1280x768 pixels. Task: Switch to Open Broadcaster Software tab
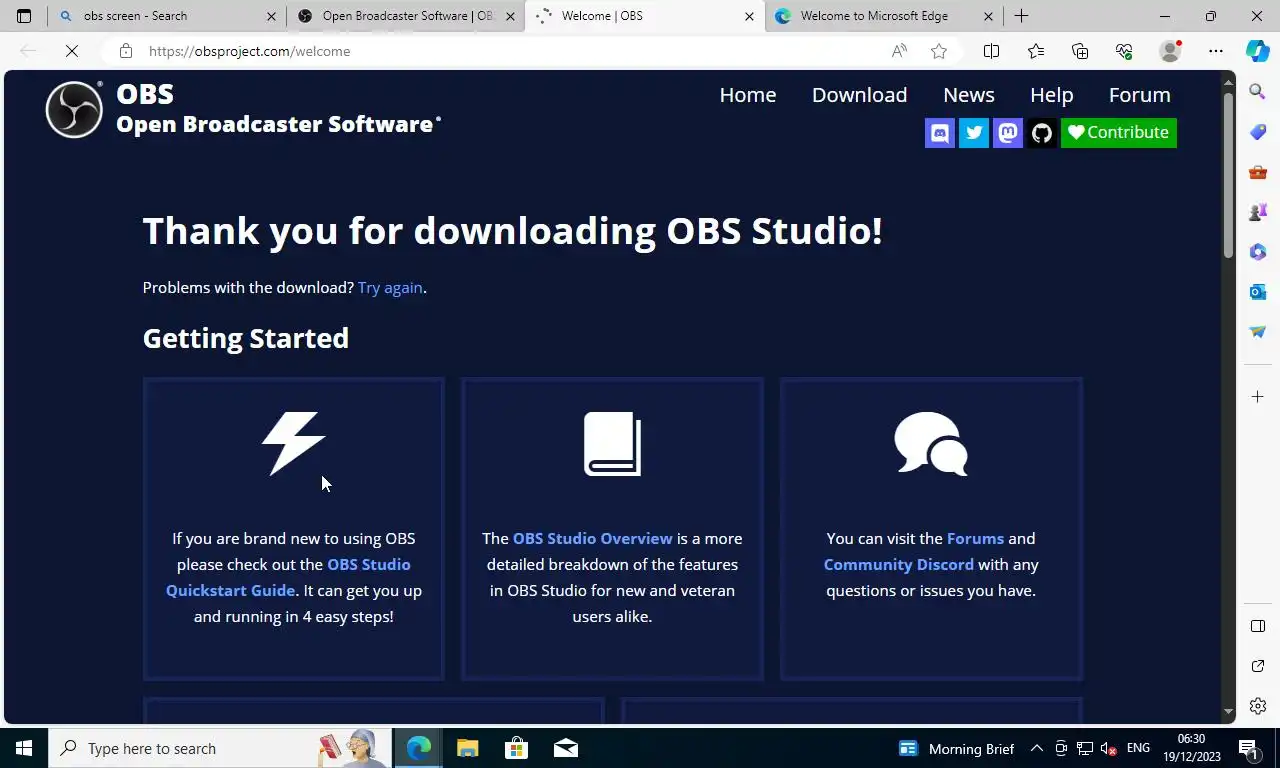pyautogui.click(x=405, y=16)
